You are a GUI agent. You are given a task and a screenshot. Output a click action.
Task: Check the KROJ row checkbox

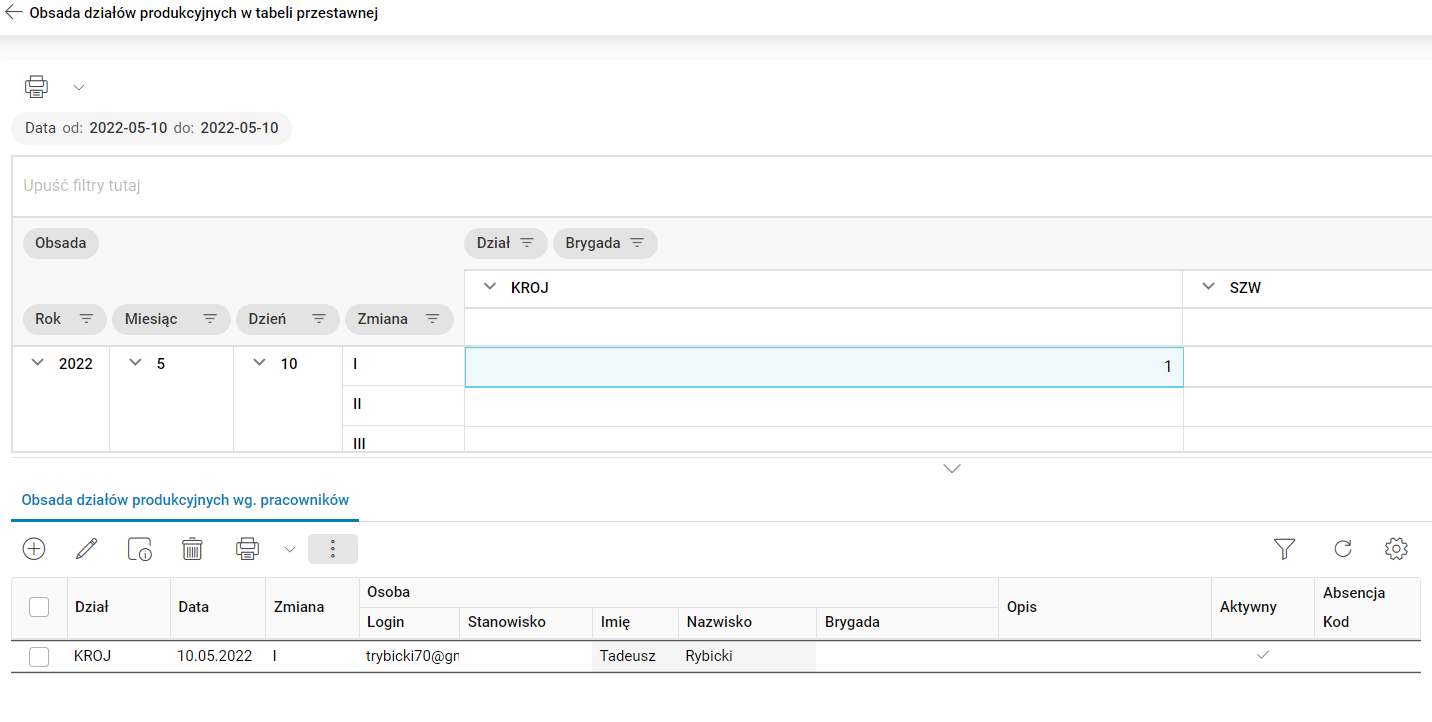pyautogui.click(x=39, y=656)
